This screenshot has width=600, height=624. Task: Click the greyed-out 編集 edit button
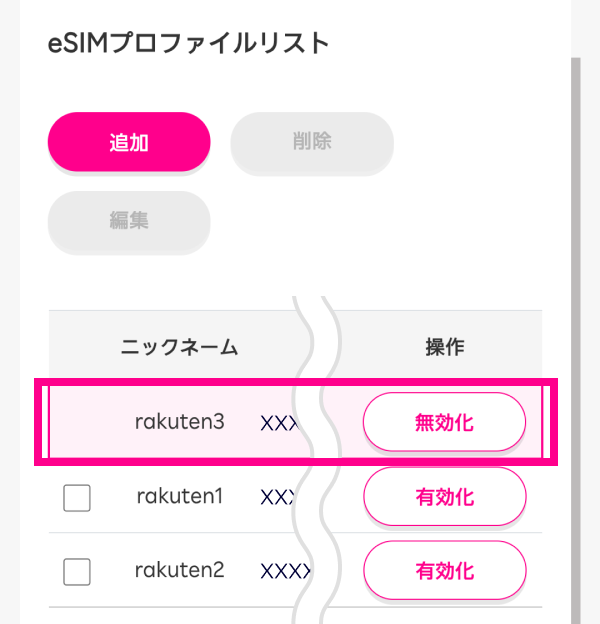coord(129,221)
